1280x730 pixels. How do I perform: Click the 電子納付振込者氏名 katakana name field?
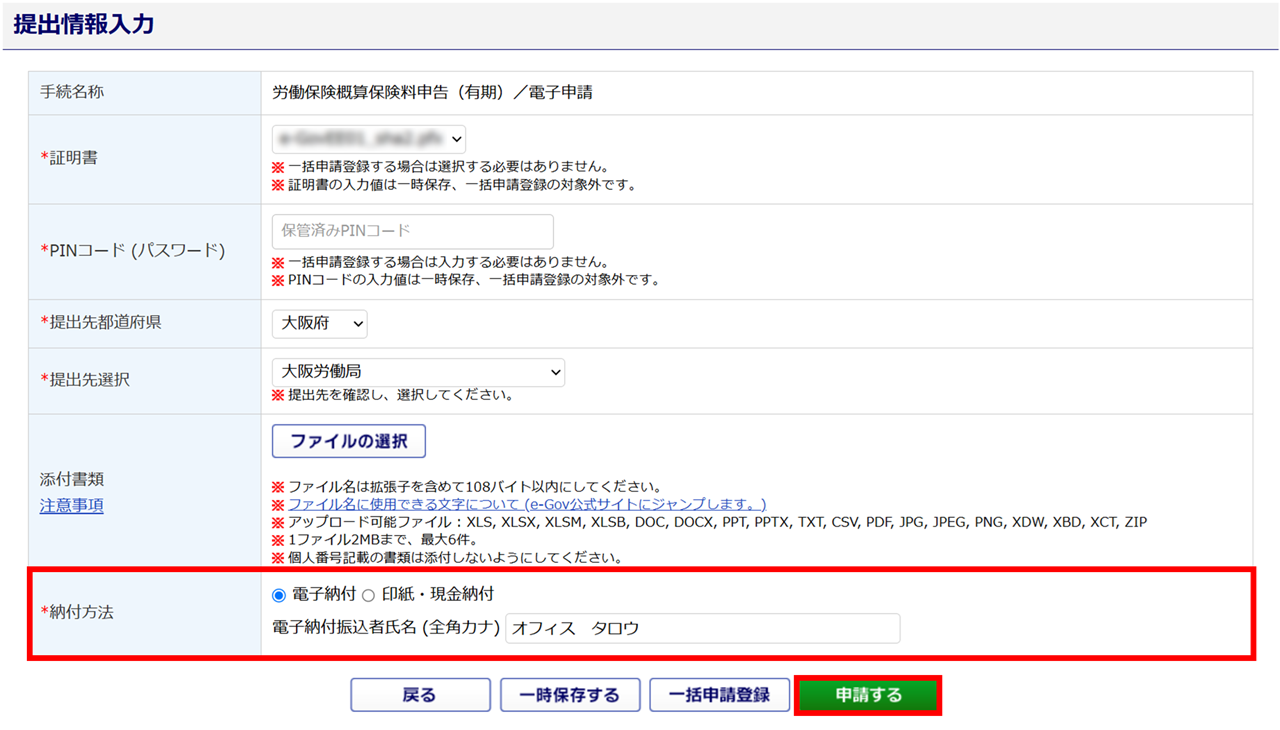702,629
